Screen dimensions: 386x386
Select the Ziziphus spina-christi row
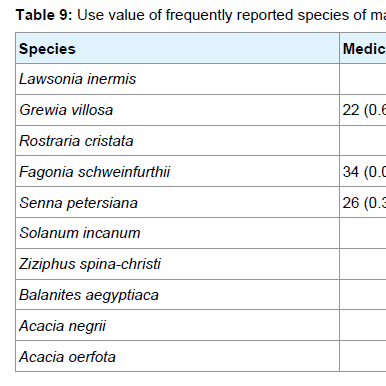tap(201, 264)
